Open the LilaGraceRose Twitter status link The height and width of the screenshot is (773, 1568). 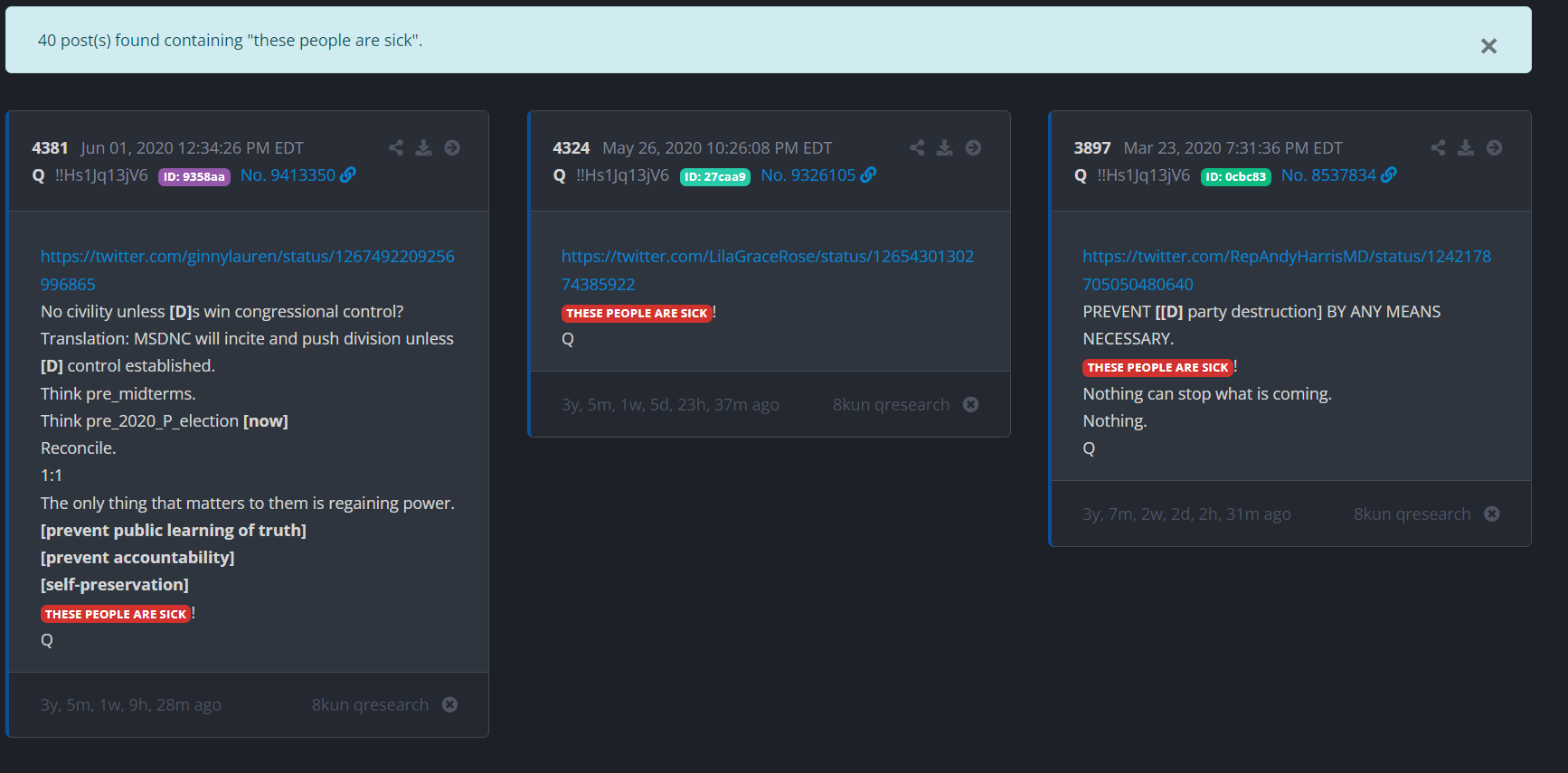coord(768,270)
